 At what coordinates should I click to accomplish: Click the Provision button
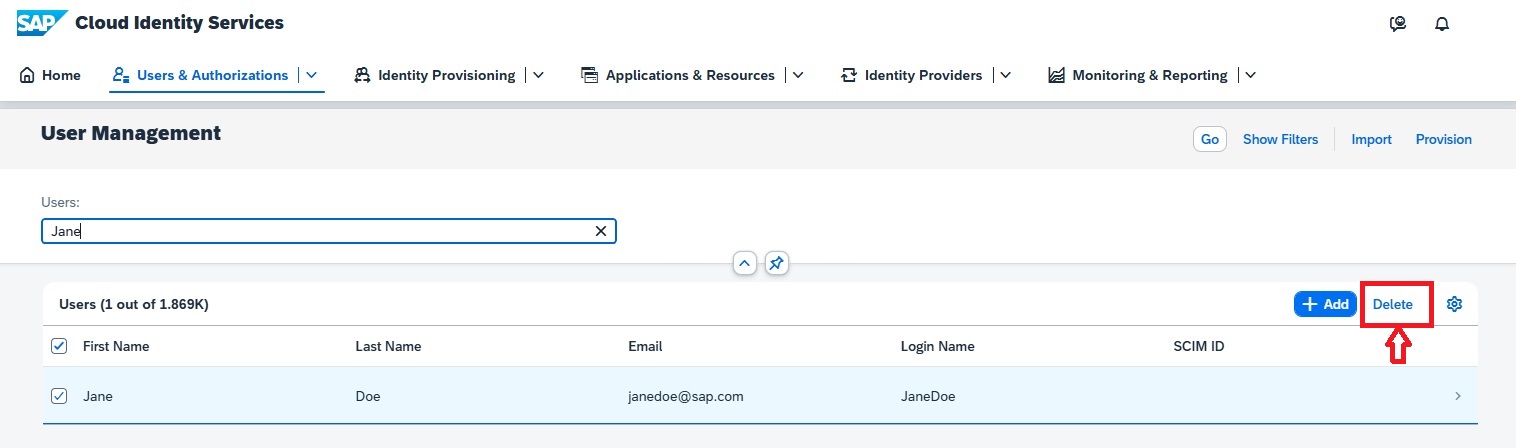point(1443,139)
